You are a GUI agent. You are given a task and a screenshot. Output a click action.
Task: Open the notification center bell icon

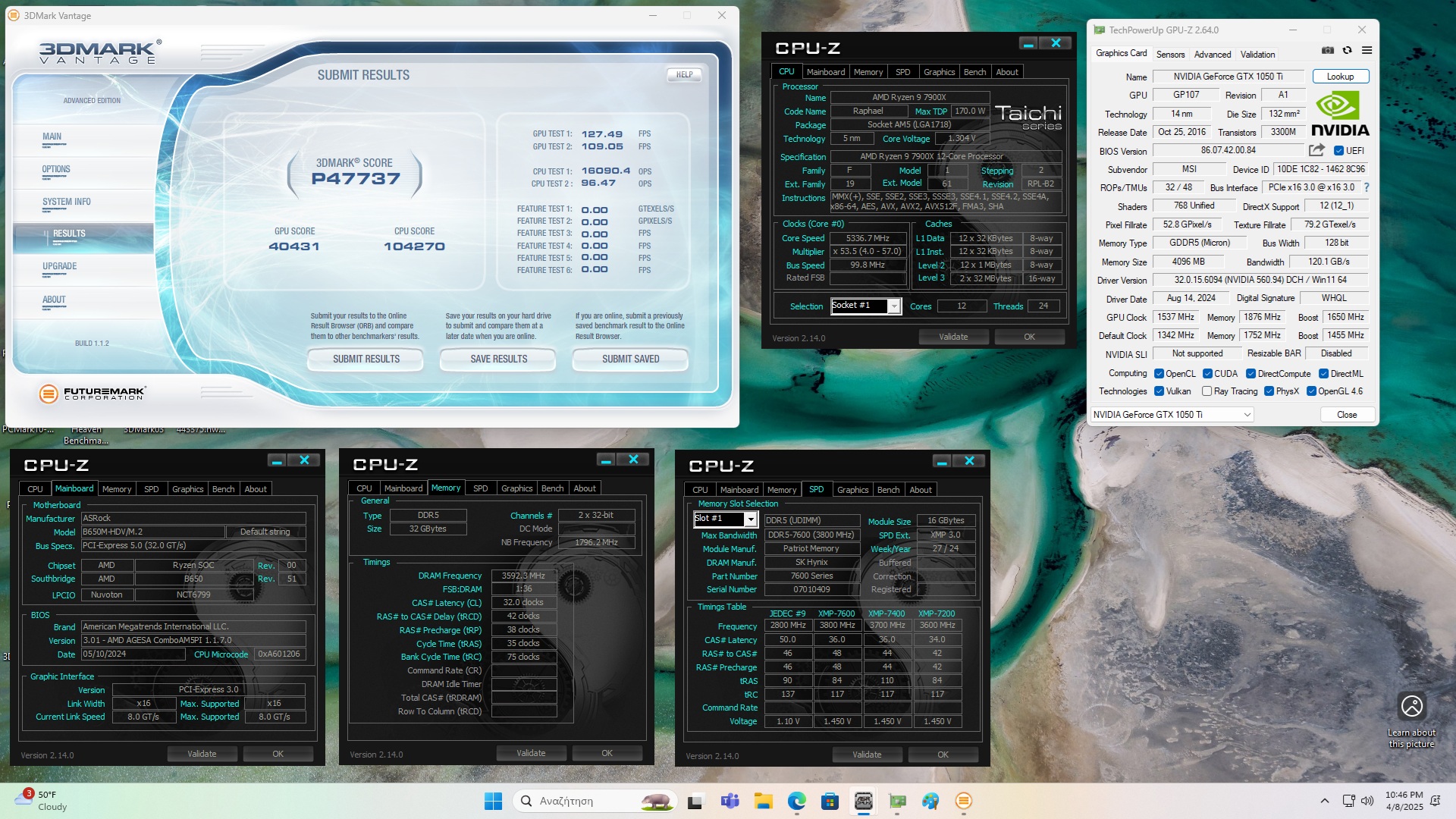pos(1435,801)
